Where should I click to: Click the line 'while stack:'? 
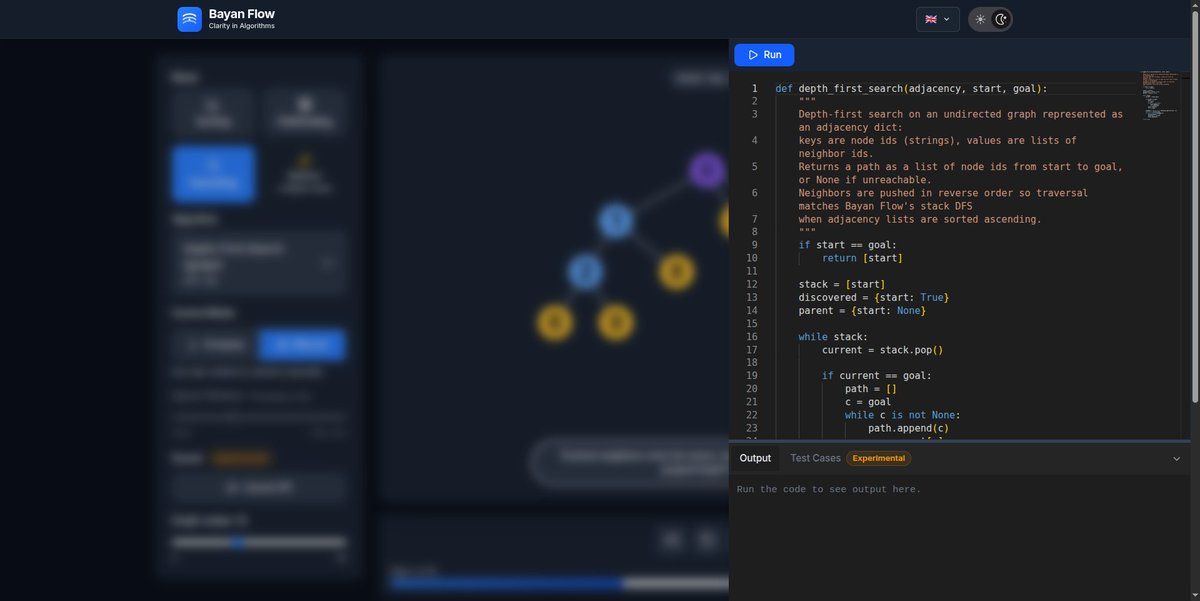pyautogui.click(x=833, y=336)
